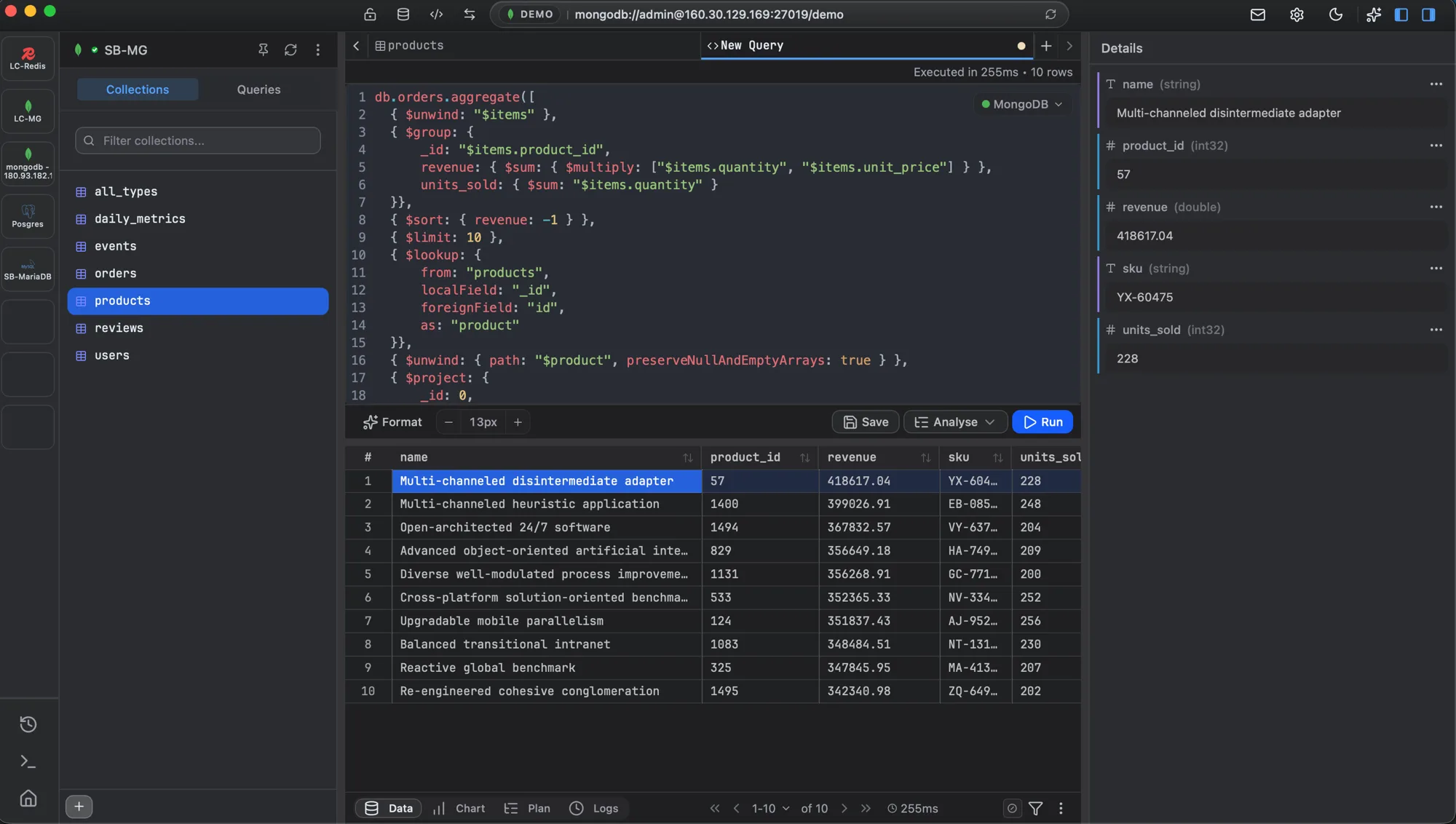Go to home screen icon

28,798
